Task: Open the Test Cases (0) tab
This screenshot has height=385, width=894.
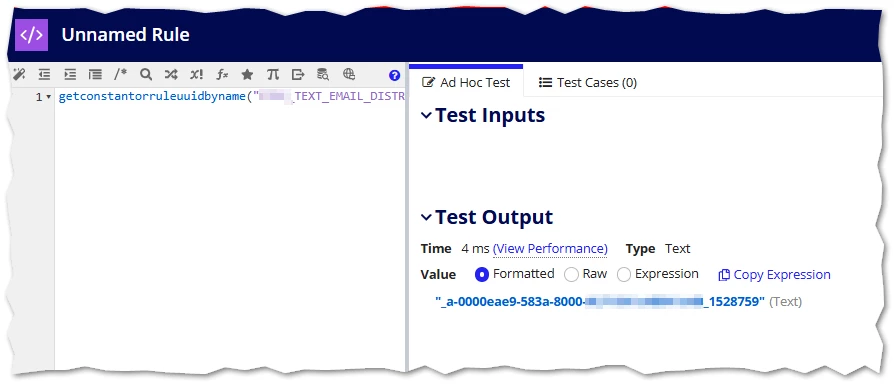Action: click(x=588, y=83)
